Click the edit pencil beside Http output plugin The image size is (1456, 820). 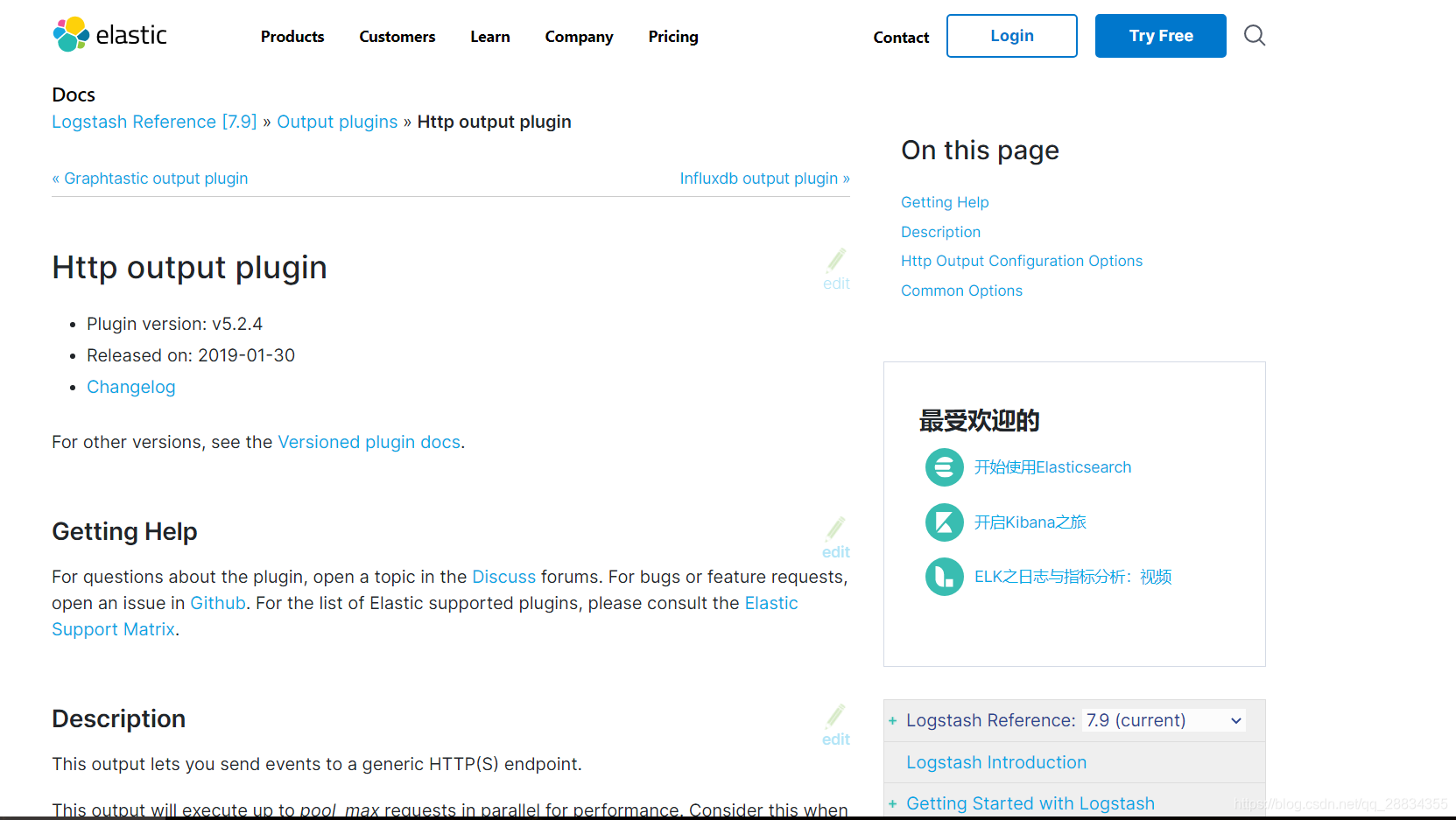pos(835,269)
